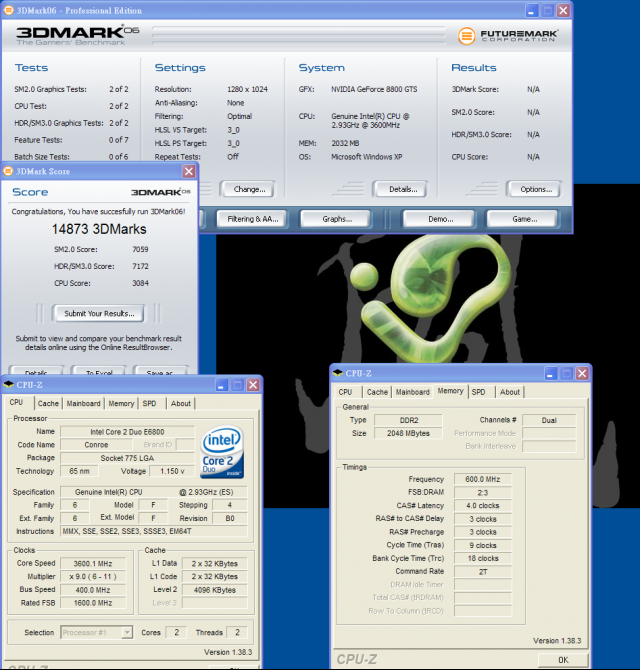Click the Options... results button
Viewport: 640px width, 670px height.
tap(534, 189)
